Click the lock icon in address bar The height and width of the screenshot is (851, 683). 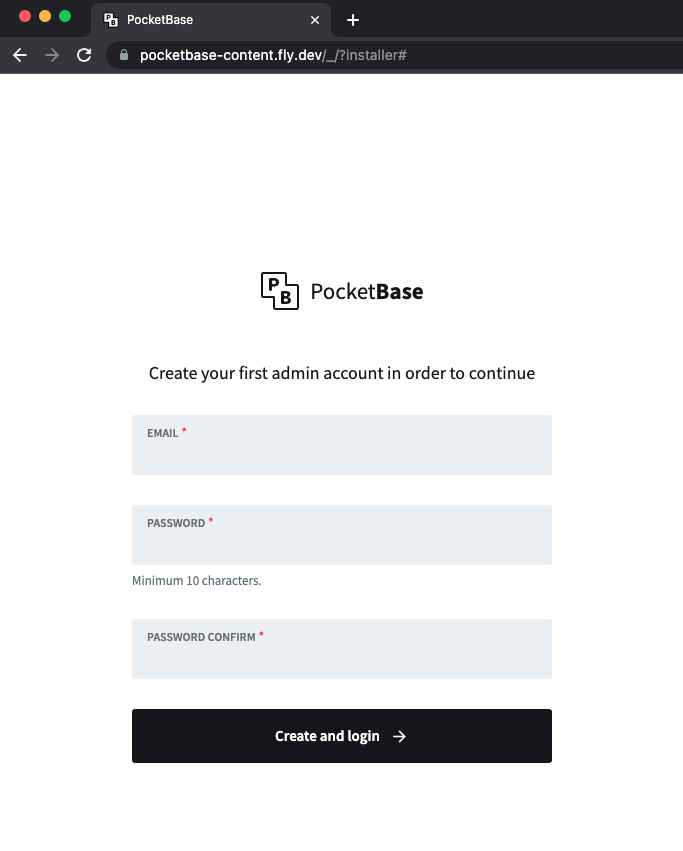pos(124,55)
